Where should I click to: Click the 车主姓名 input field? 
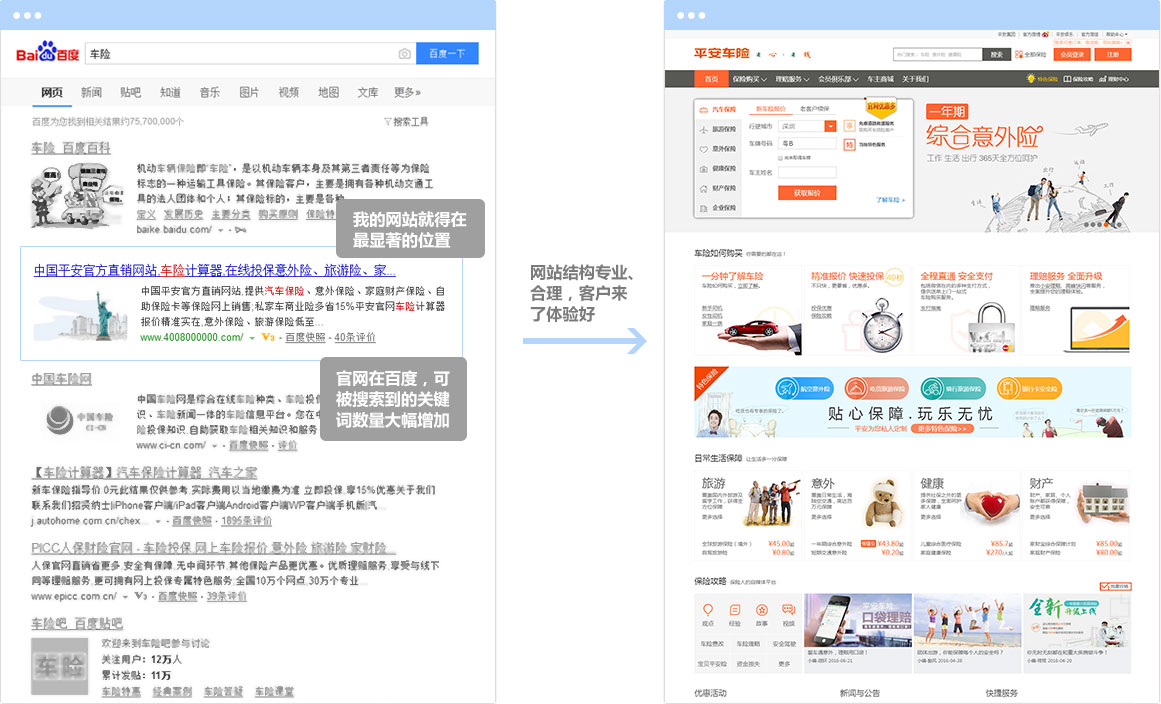pyautogui.click(x=806, y=172)
